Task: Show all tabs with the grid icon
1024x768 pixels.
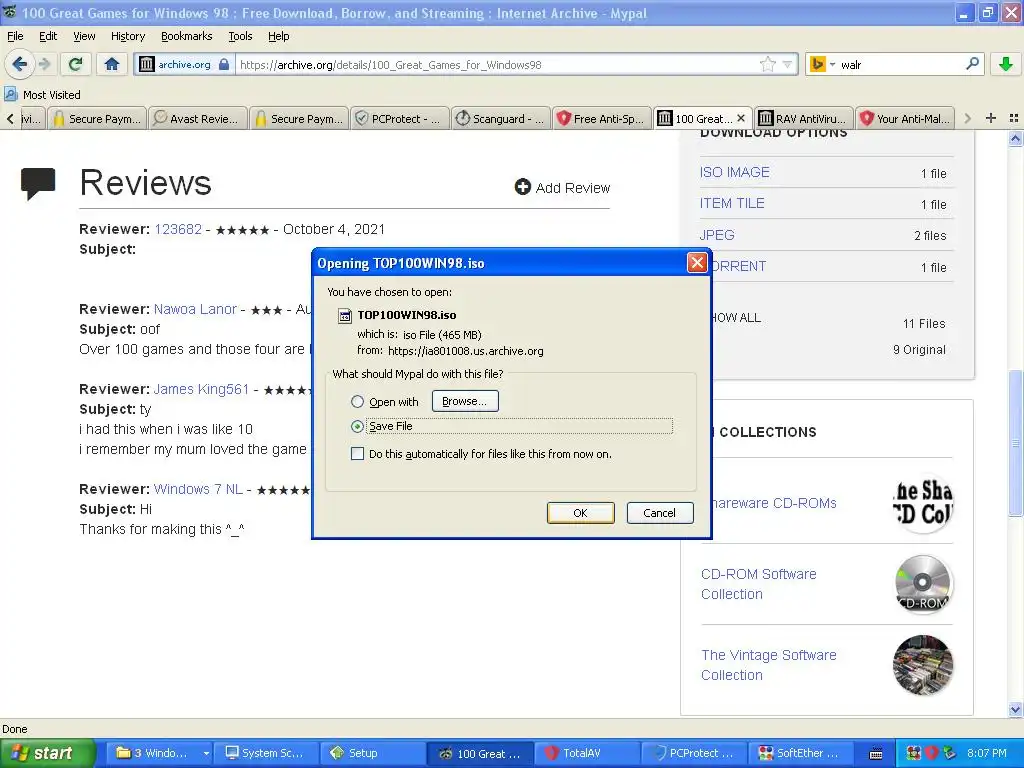Action: coord(1014,118)
